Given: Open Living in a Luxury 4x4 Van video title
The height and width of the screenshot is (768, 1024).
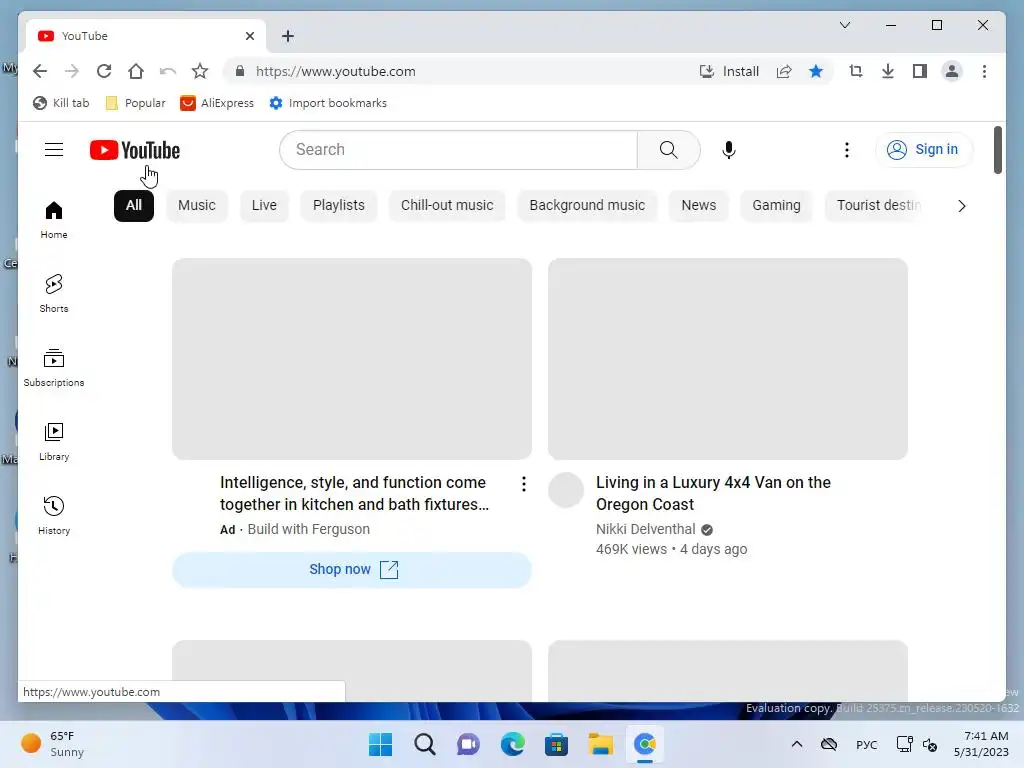Looking at the screenshot, I should tap(713, 493).
